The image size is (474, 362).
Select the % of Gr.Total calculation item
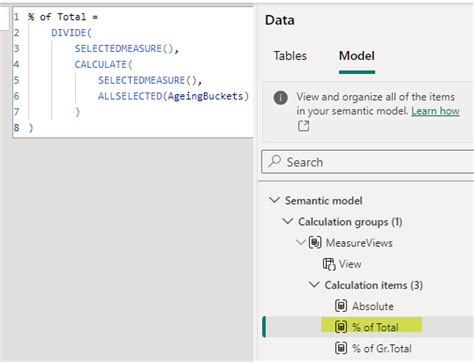[382, 348]
